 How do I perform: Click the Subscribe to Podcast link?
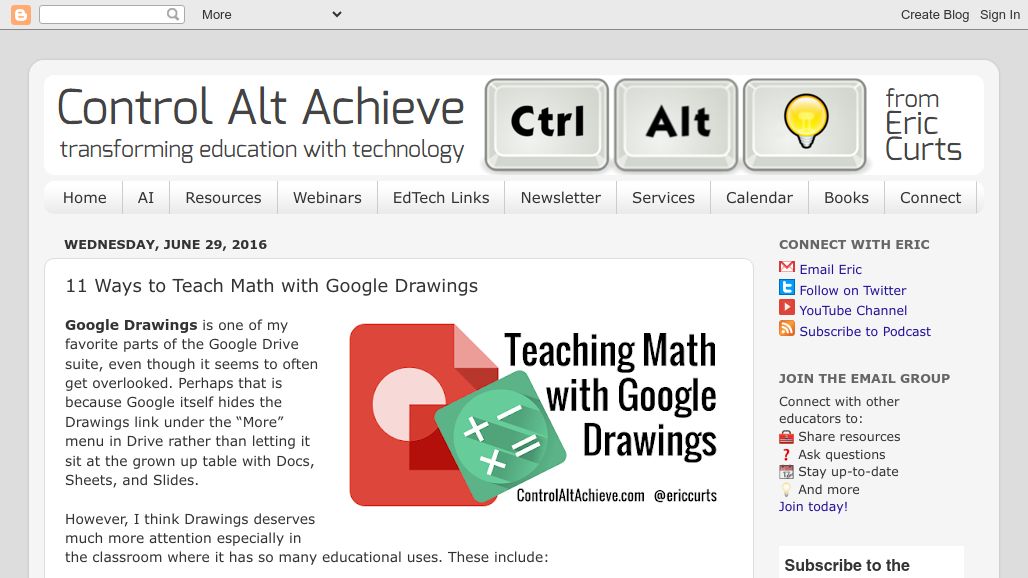(865, 332)
